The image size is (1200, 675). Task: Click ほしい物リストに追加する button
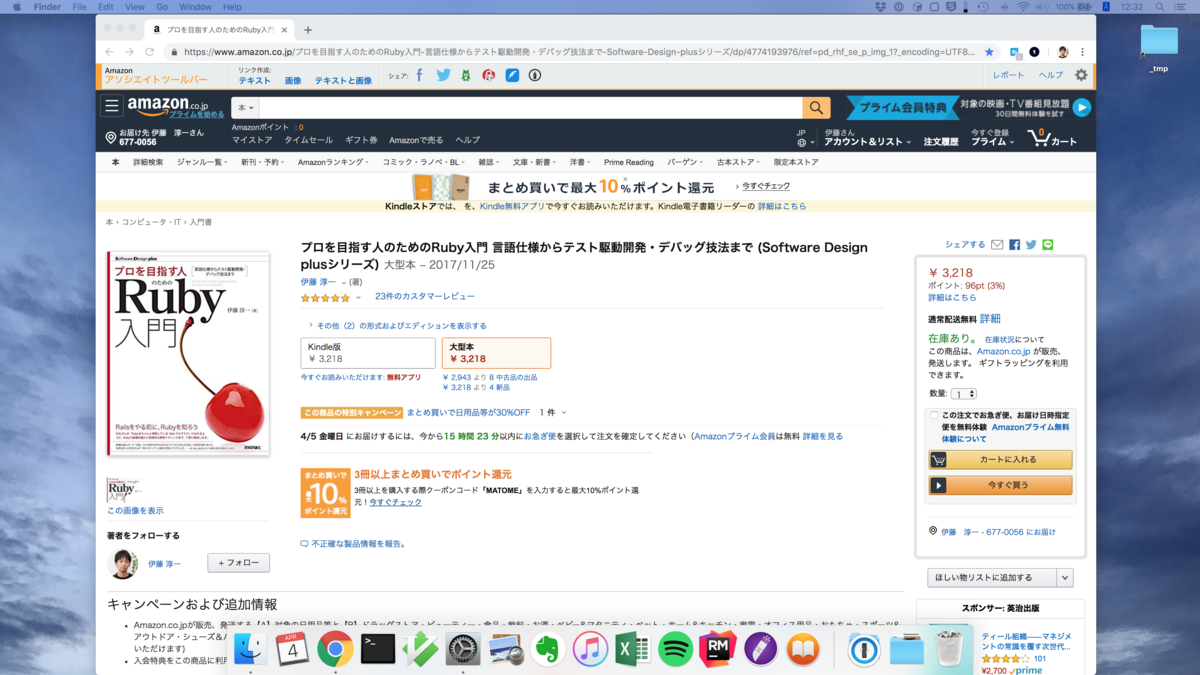point(992,578)
